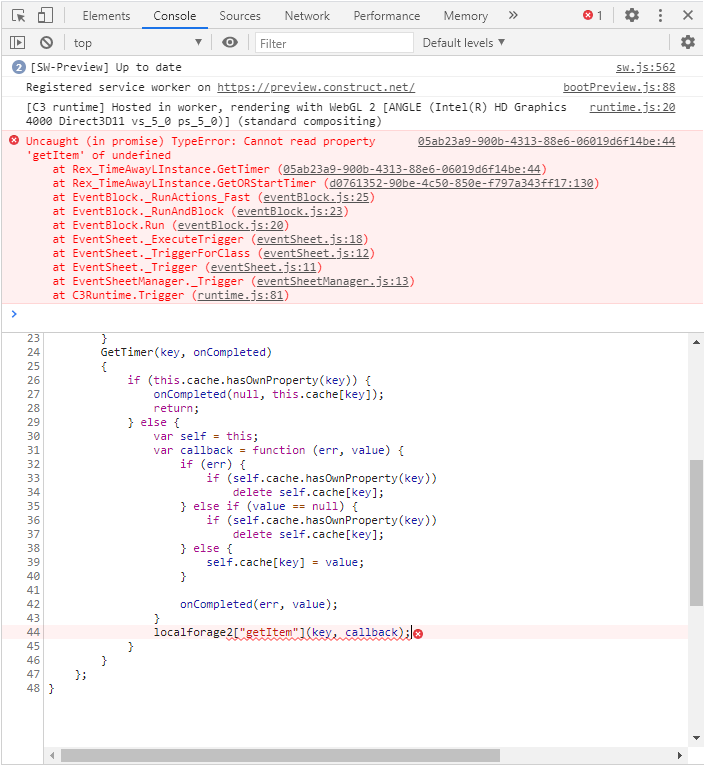Click the Filter input field
705x766 pixels.
tap(334, 43)
